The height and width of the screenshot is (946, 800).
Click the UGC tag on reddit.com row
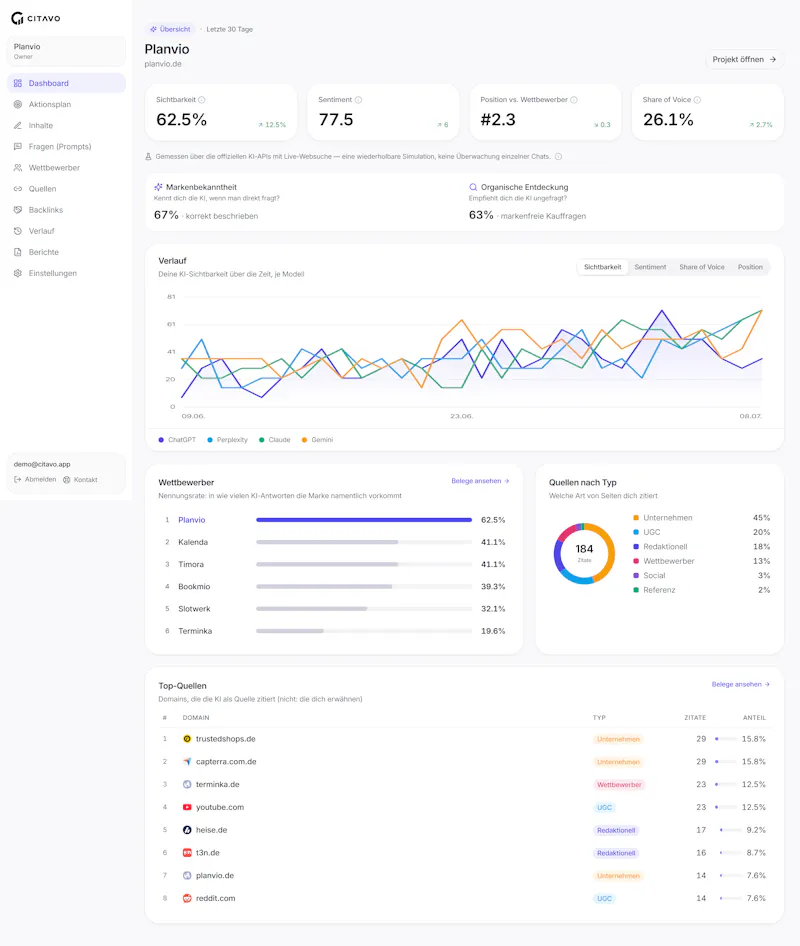[x=604, y=898]
